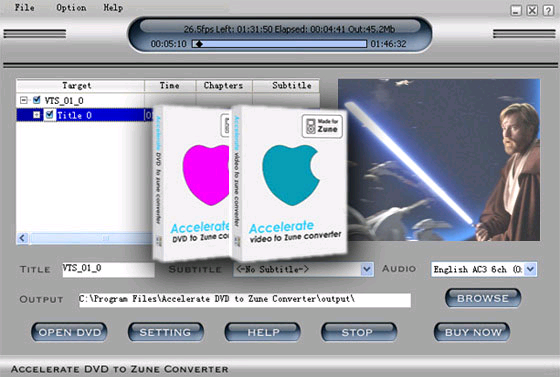This screenshot has width=560, height=377.
Task: Open the Help menu
Action: click(x=113, y=7)
